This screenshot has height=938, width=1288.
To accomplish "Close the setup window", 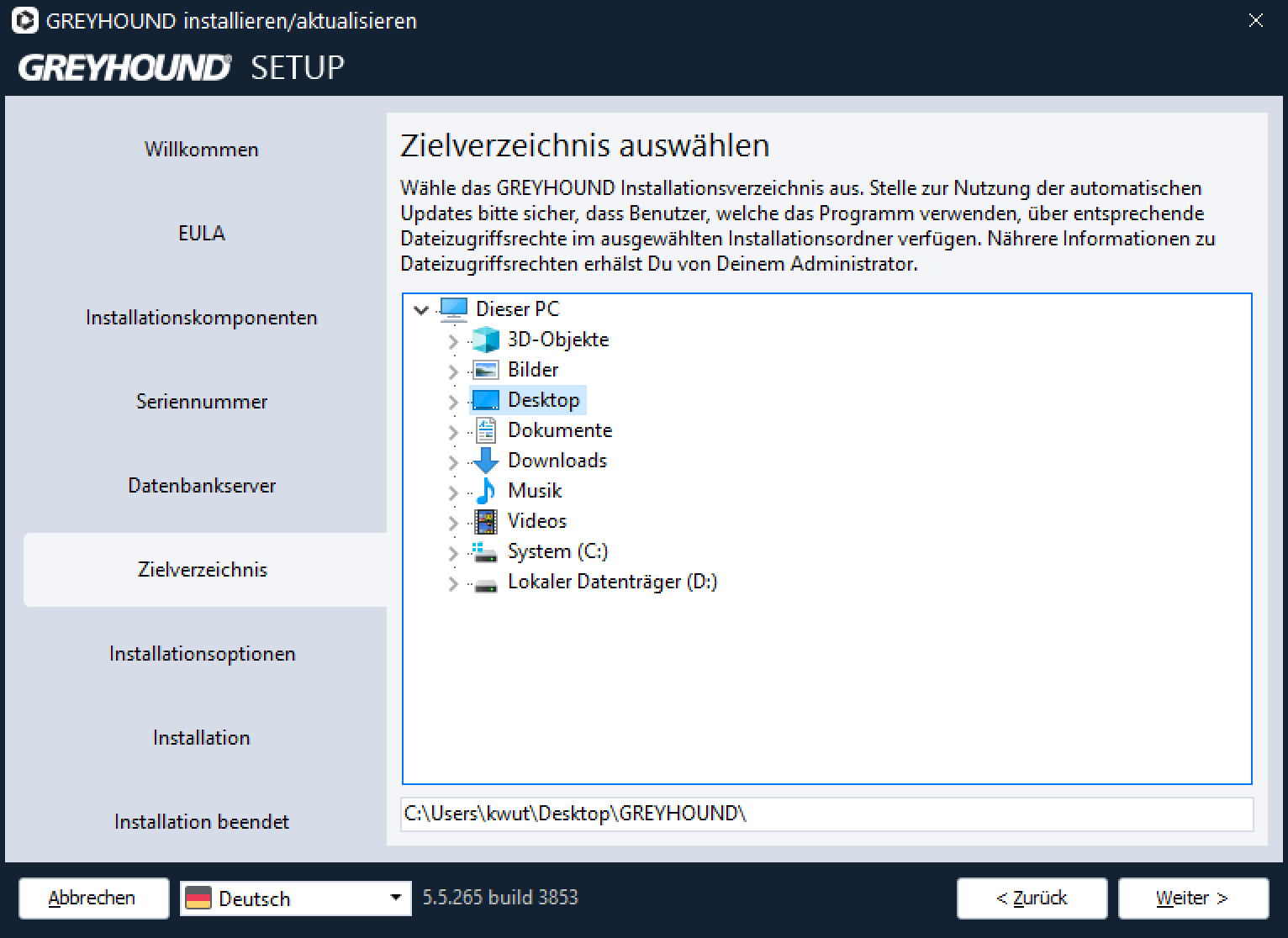I will pos(1256,20).
